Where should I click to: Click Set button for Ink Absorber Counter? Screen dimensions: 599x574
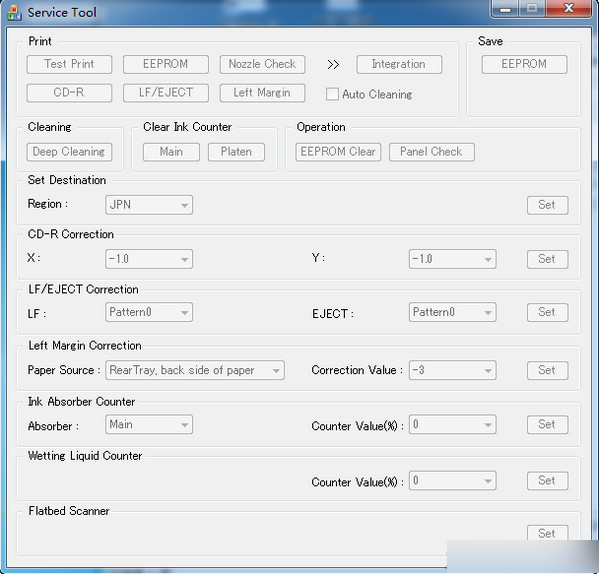click(547, 424)
